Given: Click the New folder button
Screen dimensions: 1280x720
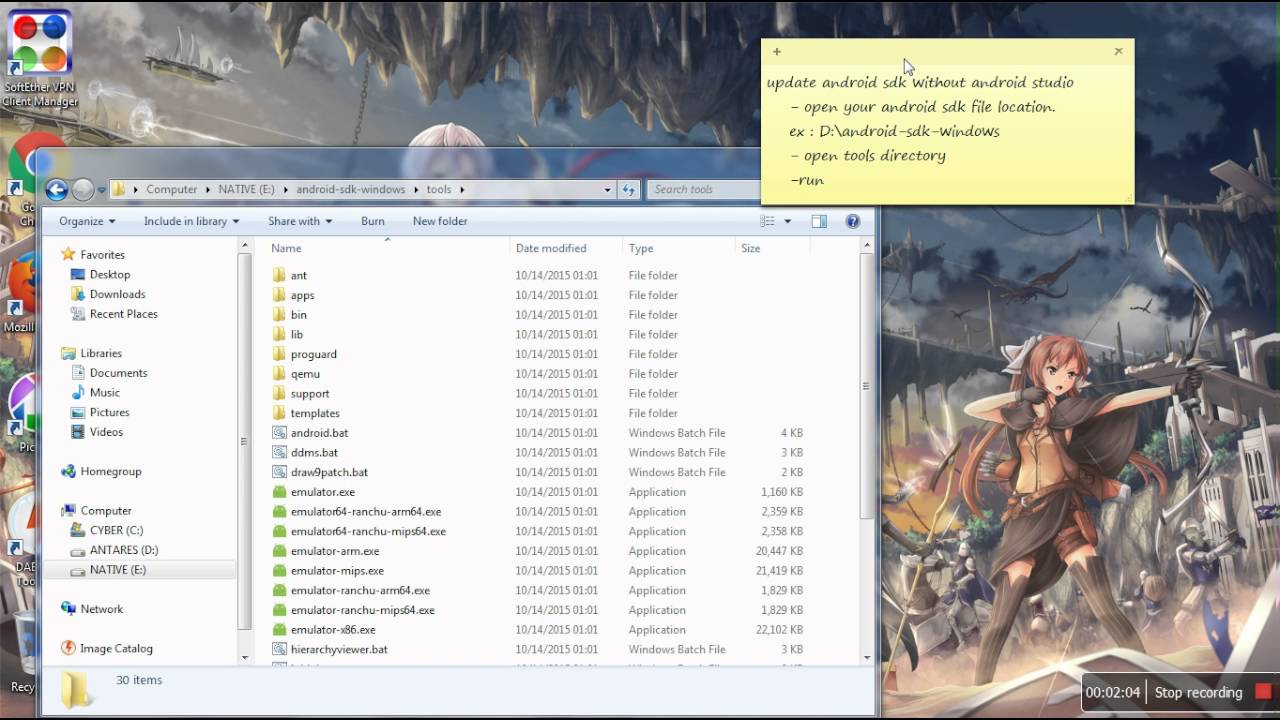Looking at the screenshot, I should coord(440,221).
